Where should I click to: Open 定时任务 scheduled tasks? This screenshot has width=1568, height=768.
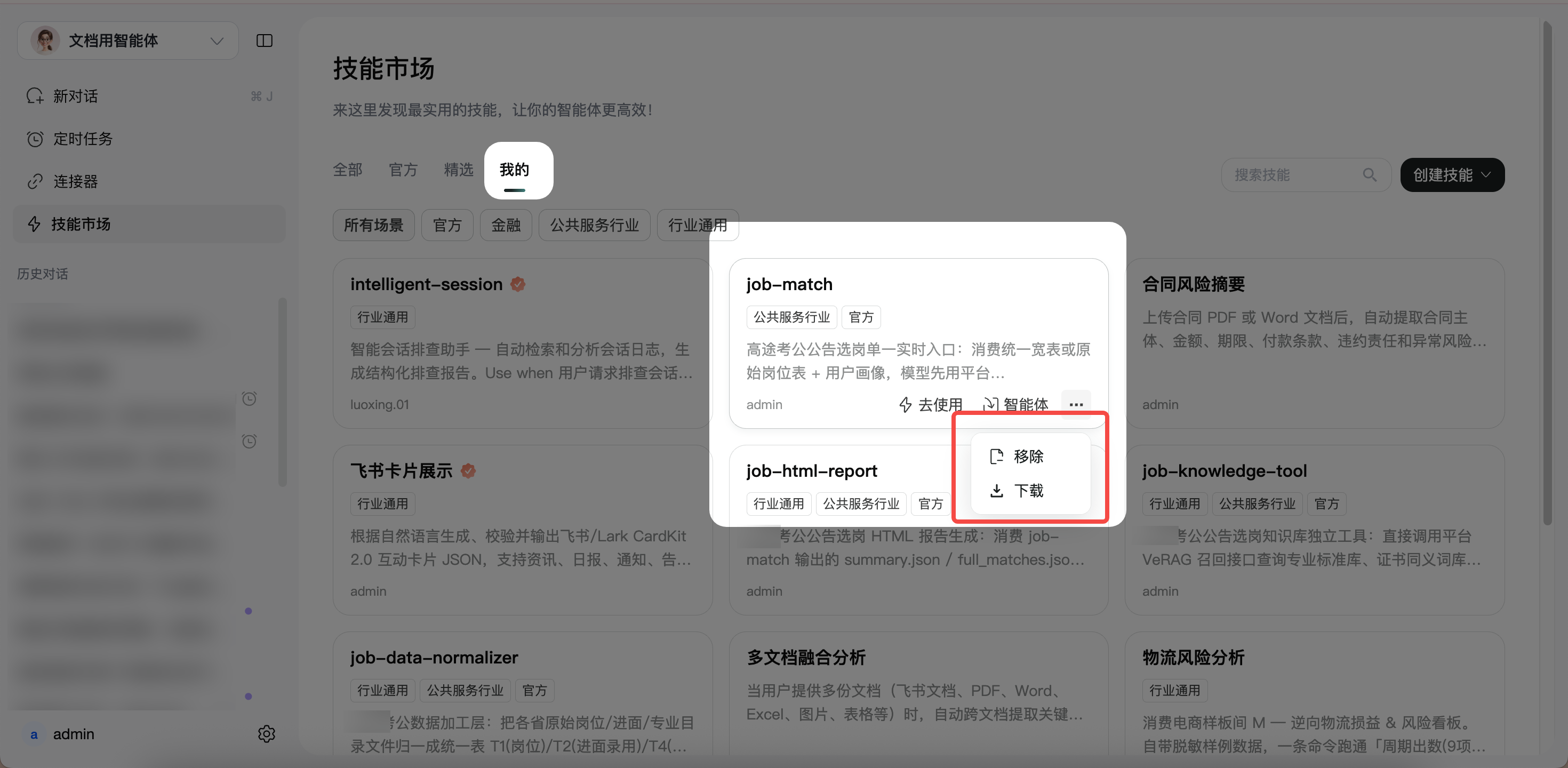click(149, 139)
